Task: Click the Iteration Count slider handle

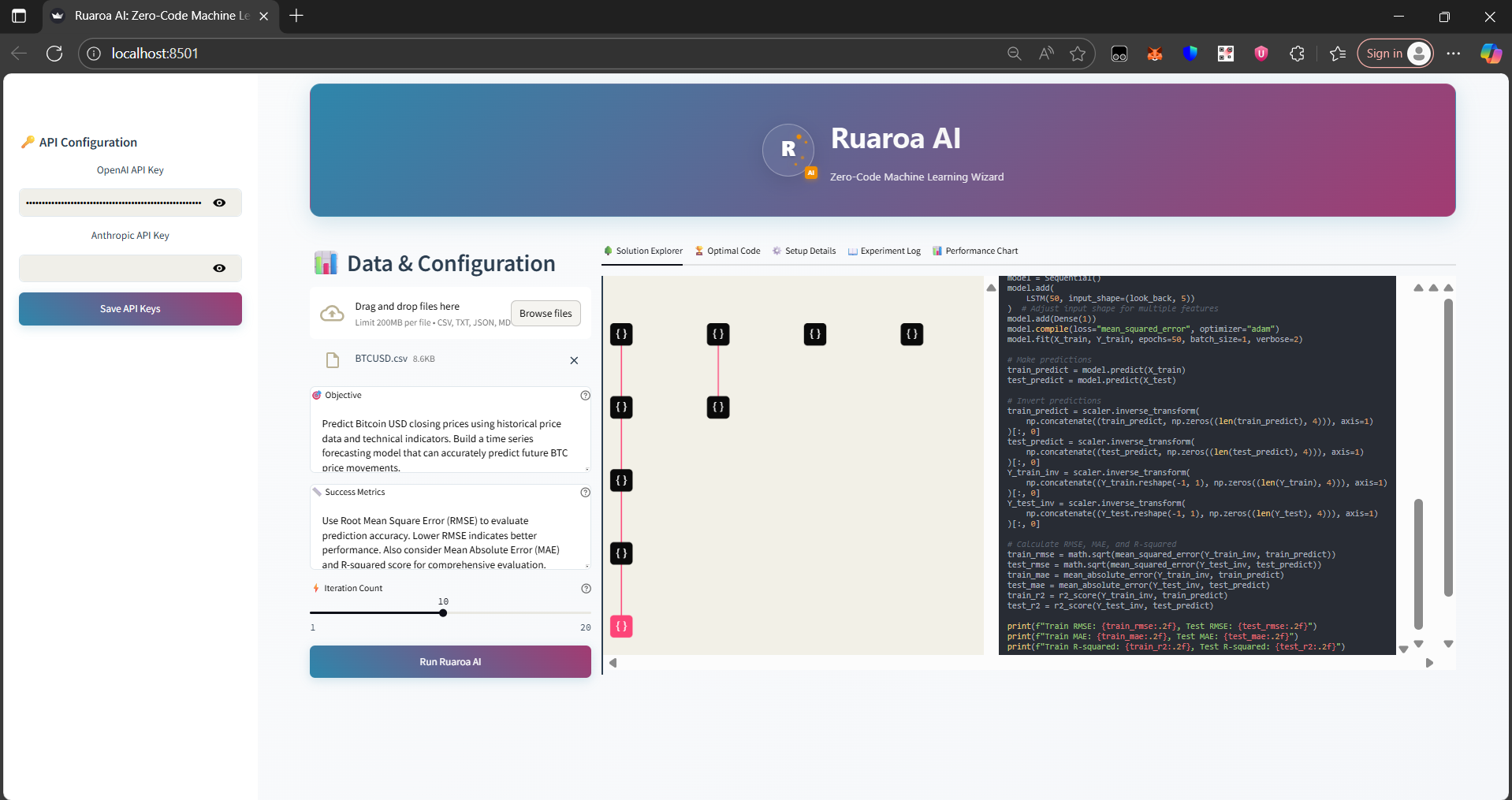Action: point(443,612)
